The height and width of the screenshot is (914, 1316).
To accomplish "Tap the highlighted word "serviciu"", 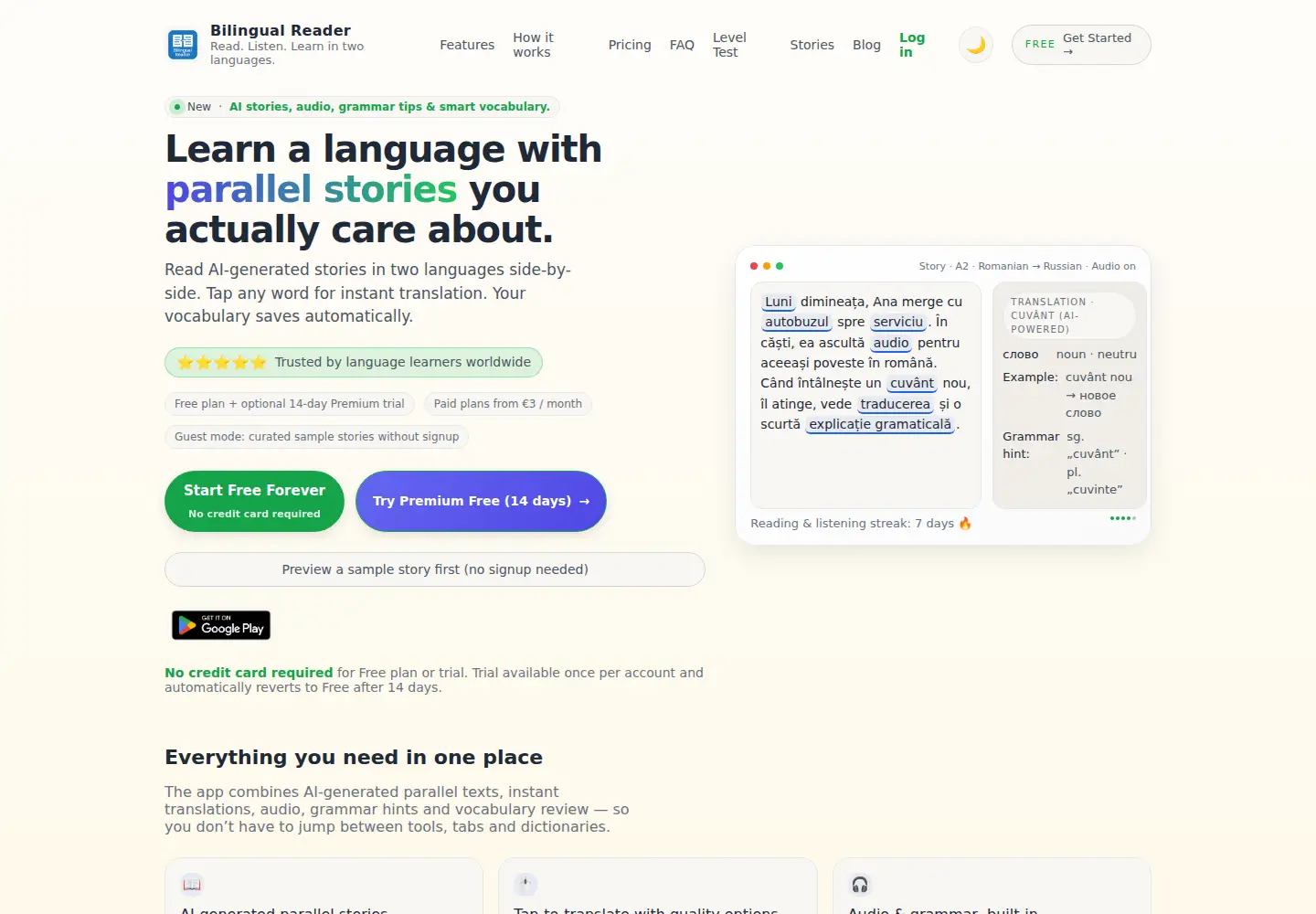I will 898,322.
